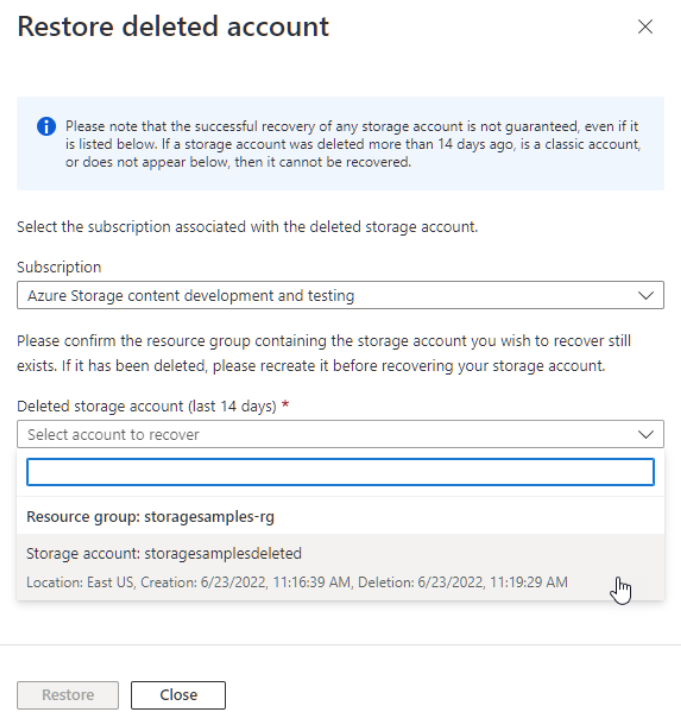Open the Subscription dropdown
This screenshot has width=681, height=726.
[x=340, y=295]
